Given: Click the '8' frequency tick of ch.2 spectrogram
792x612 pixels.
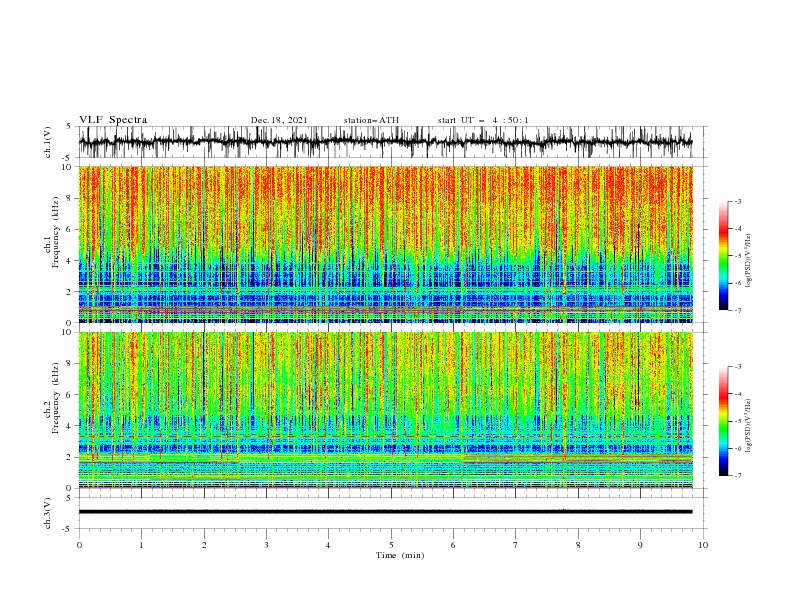Looking at the screenshot, I should (x=70, y=364).
